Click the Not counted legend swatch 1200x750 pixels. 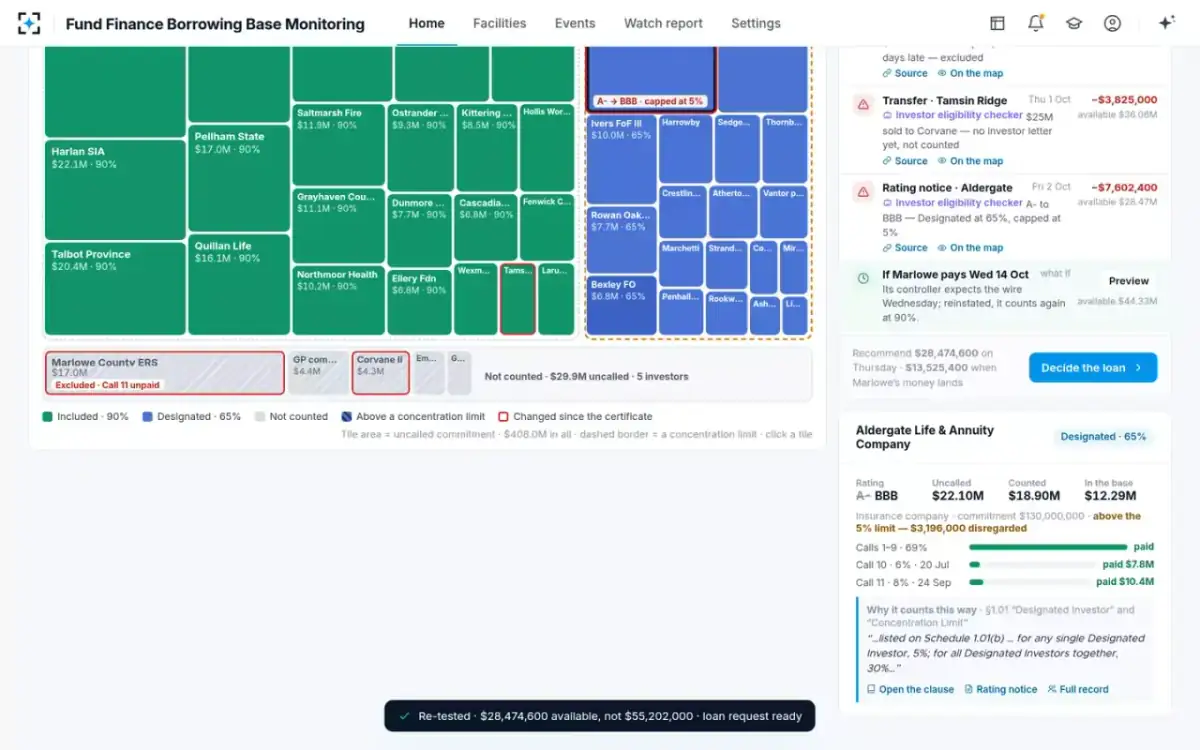click(260, 417)
